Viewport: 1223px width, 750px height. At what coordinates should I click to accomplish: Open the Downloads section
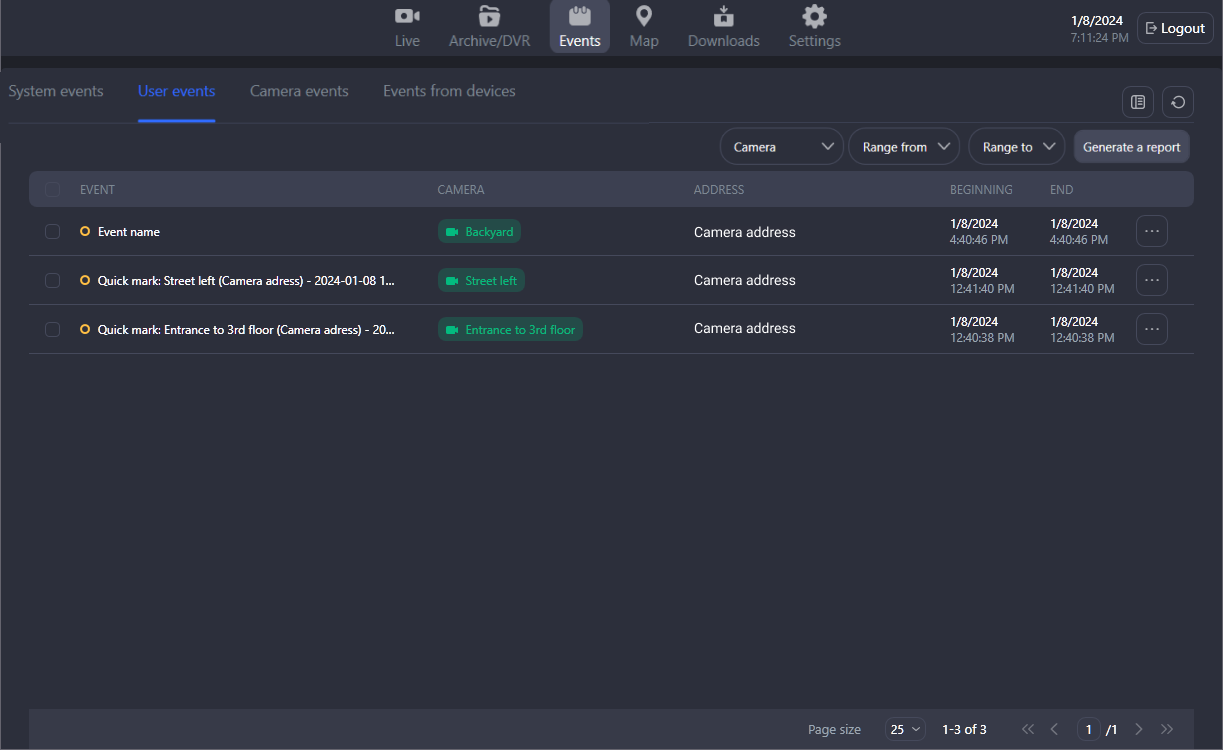[x=723, y=27]
